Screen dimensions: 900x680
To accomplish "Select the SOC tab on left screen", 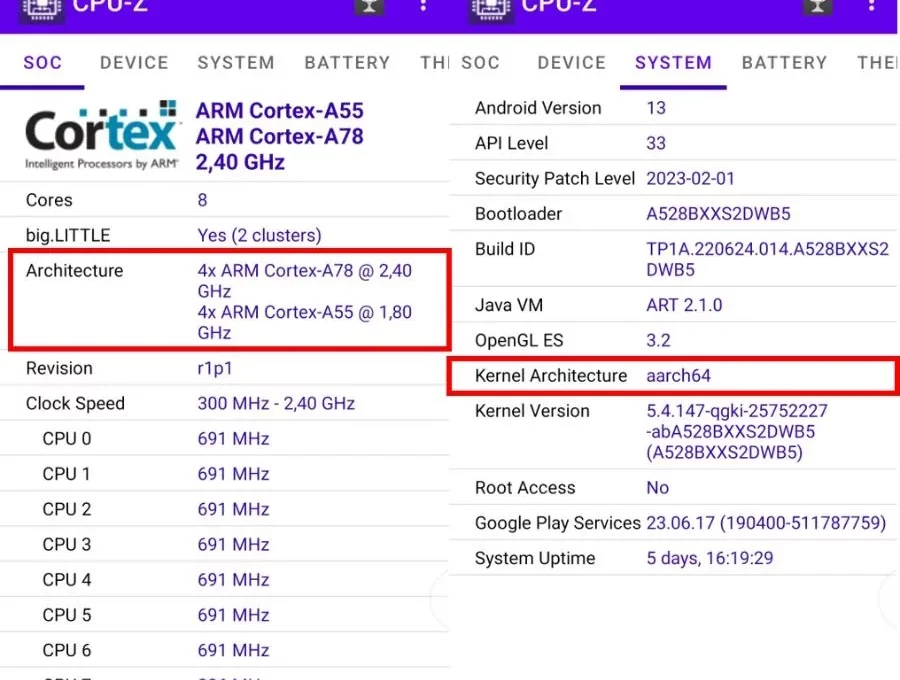I will click(x=42, y=63).
